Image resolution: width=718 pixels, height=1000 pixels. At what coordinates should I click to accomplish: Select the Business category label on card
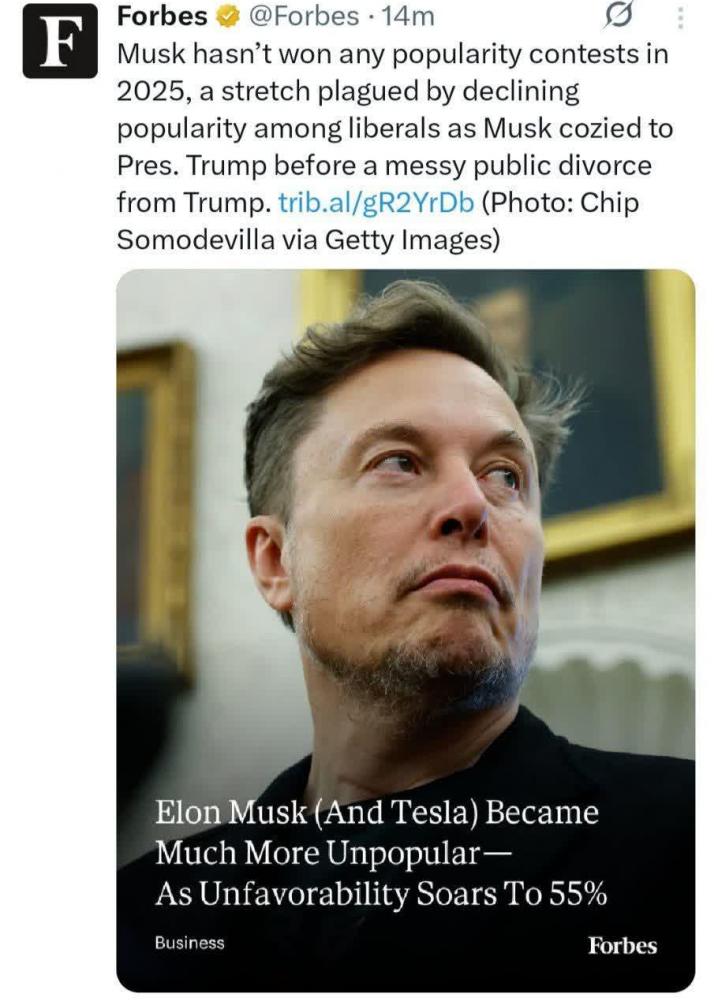189,943
